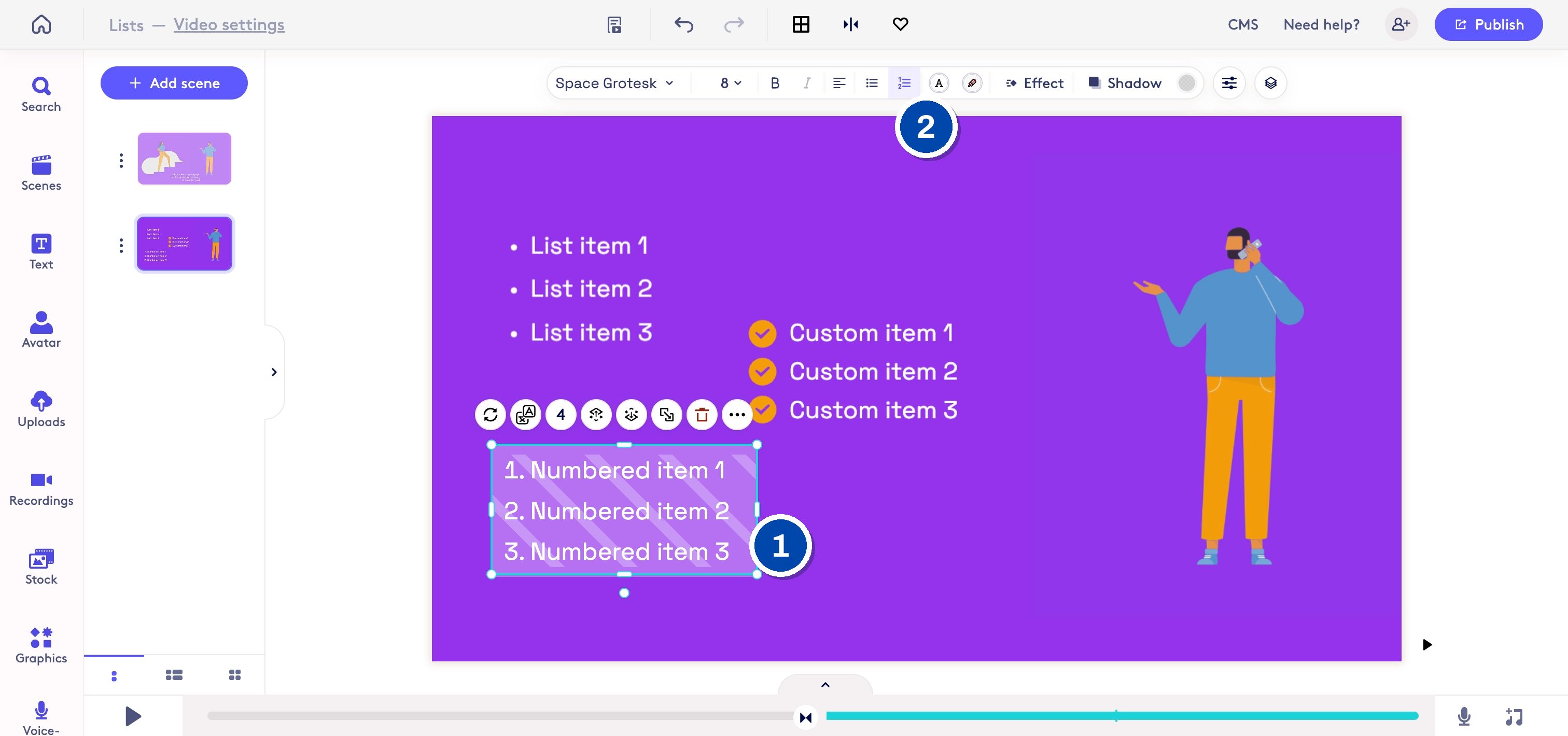The image size is (1568, 736).
Task: Toggle numbered list formatting
Action: pos(904,83)
